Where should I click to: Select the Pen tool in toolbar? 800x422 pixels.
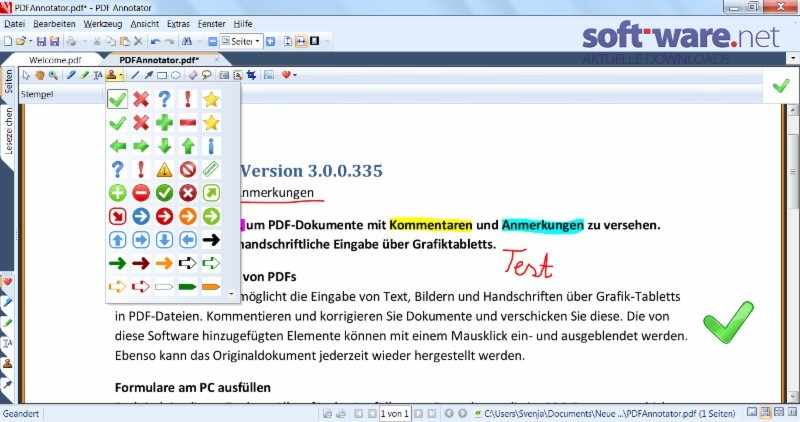[x=71, y=76]
